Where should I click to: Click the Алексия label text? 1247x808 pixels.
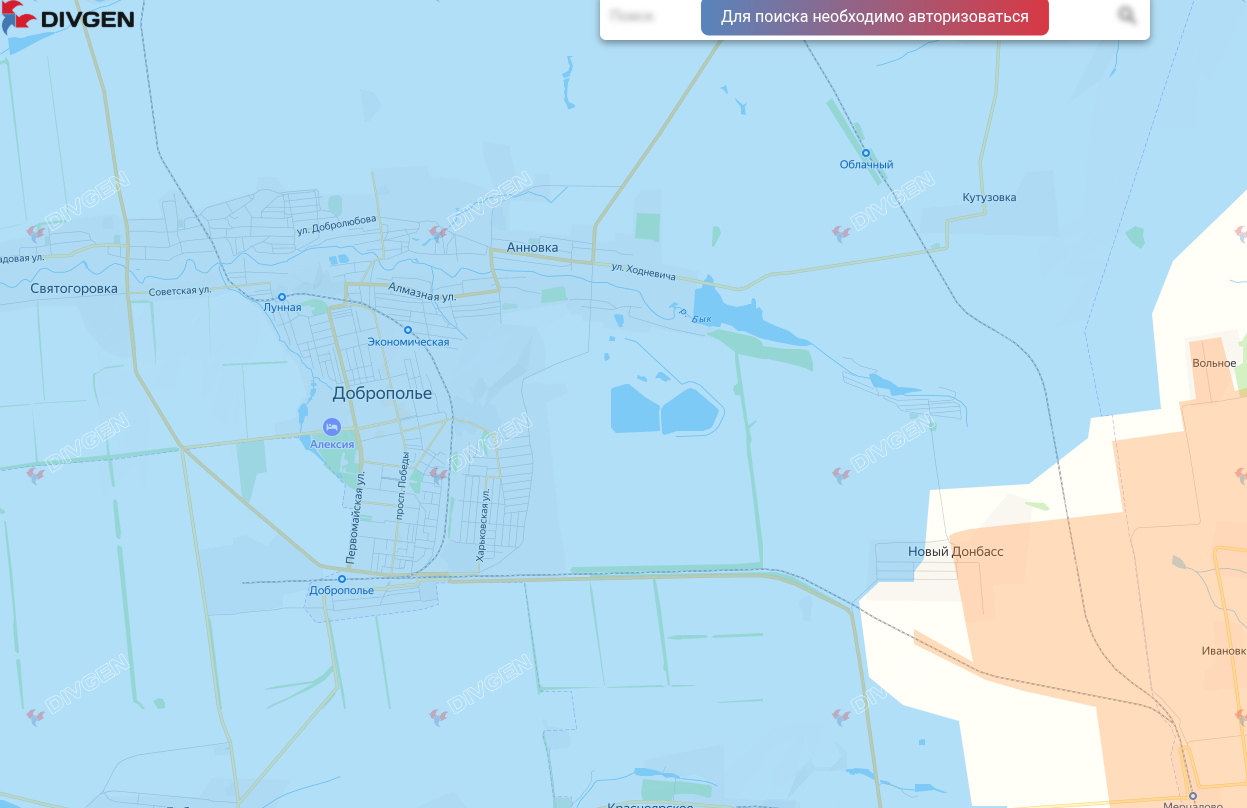[x=332, y=444]
